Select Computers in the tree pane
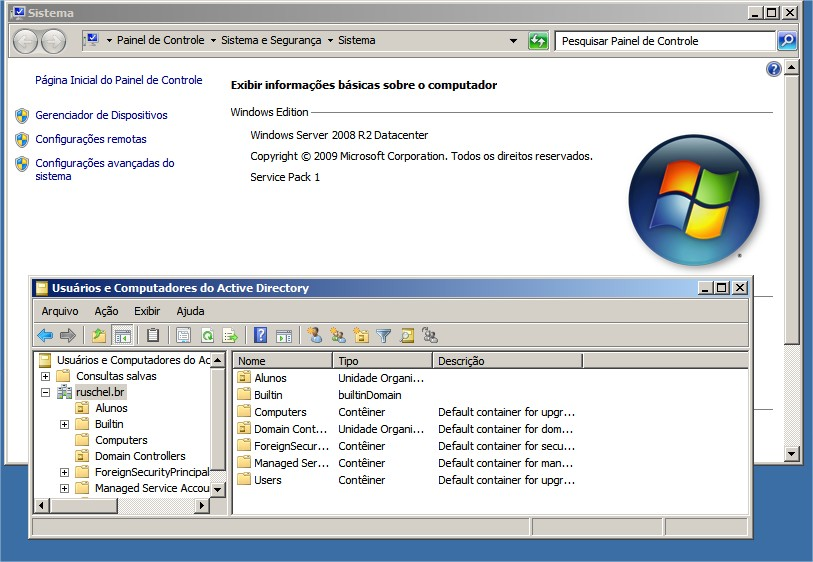This screenshot has height=562, width=813. [121, 440]
